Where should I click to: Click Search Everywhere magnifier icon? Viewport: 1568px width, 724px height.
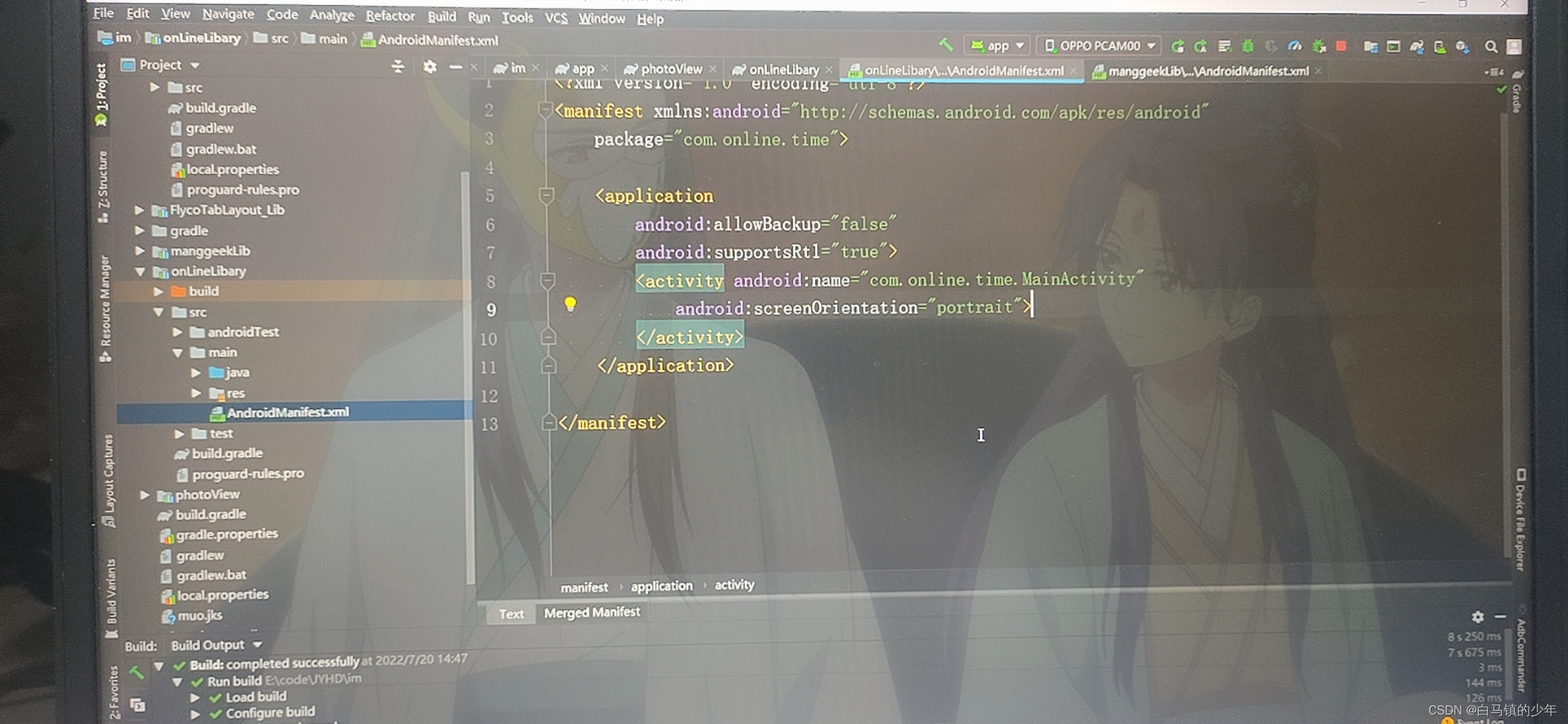pyautogui.click(x=1490, y=47)
